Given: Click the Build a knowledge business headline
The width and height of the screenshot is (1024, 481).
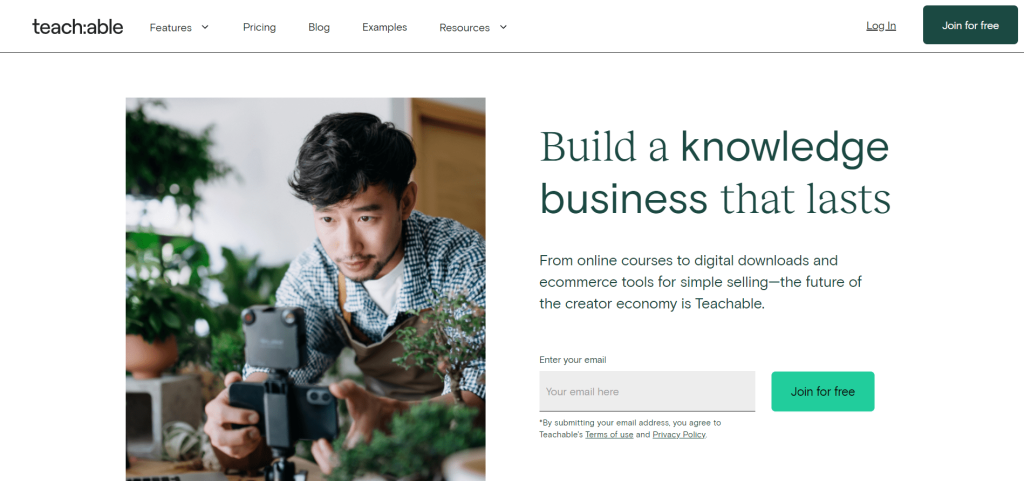Looking at the screenshot, I should [715, 173].
